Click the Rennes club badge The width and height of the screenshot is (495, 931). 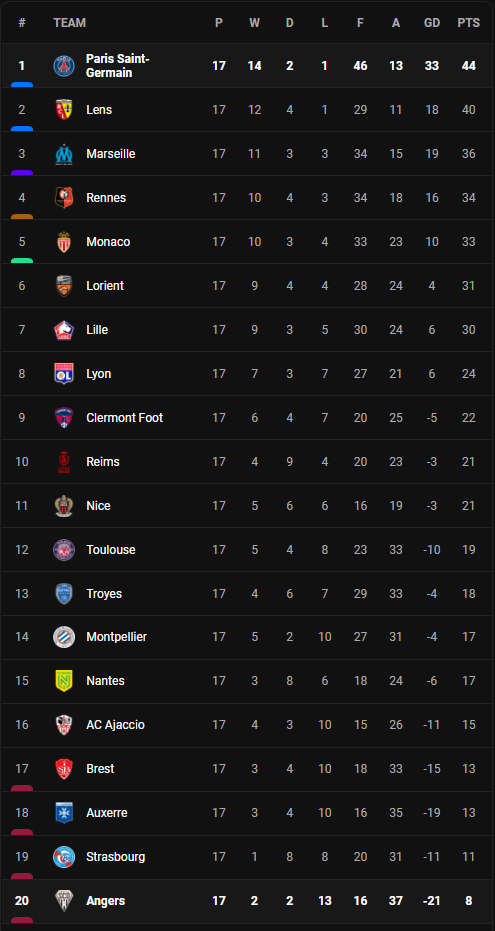64,198
